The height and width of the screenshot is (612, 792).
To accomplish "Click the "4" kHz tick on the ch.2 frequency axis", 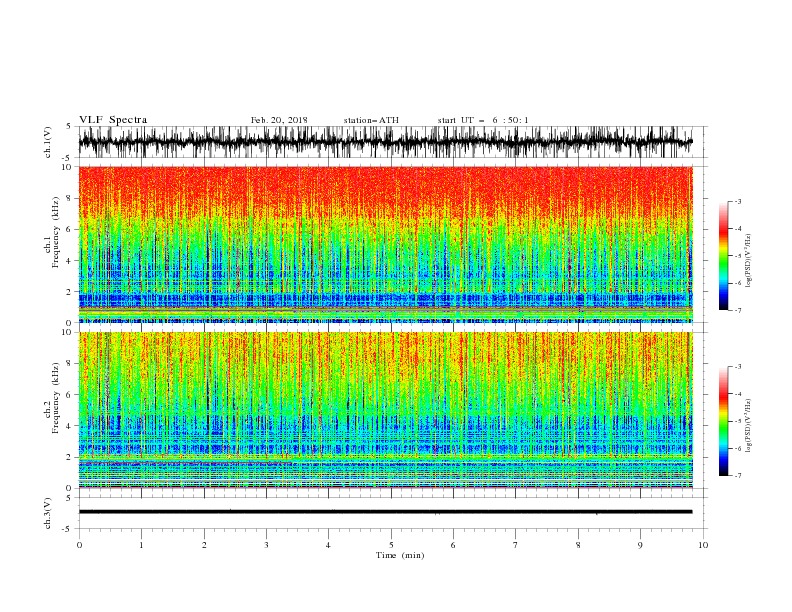I will tap(69, 426).
